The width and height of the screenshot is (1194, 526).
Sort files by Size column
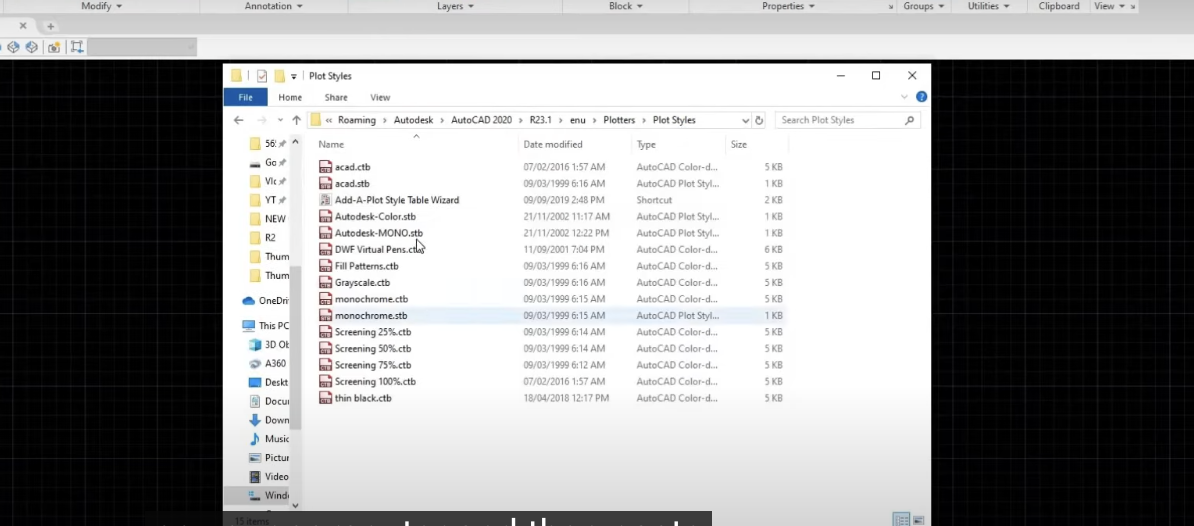pos(739,145)
